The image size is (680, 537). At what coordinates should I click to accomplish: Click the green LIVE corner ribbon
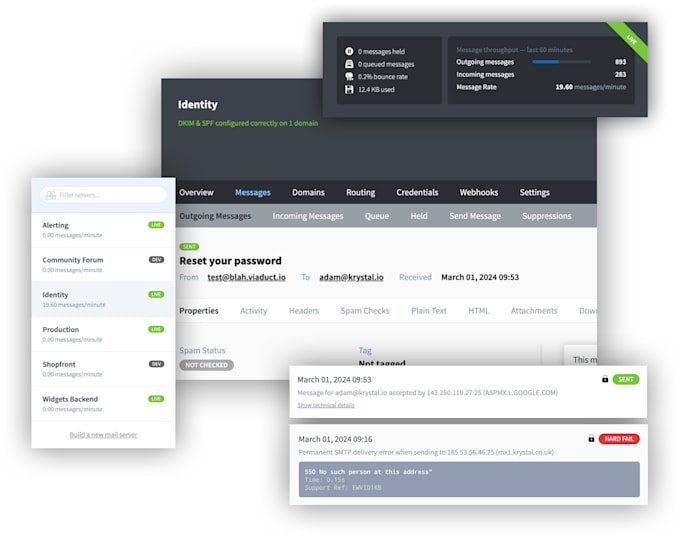[x=630, y=40]
